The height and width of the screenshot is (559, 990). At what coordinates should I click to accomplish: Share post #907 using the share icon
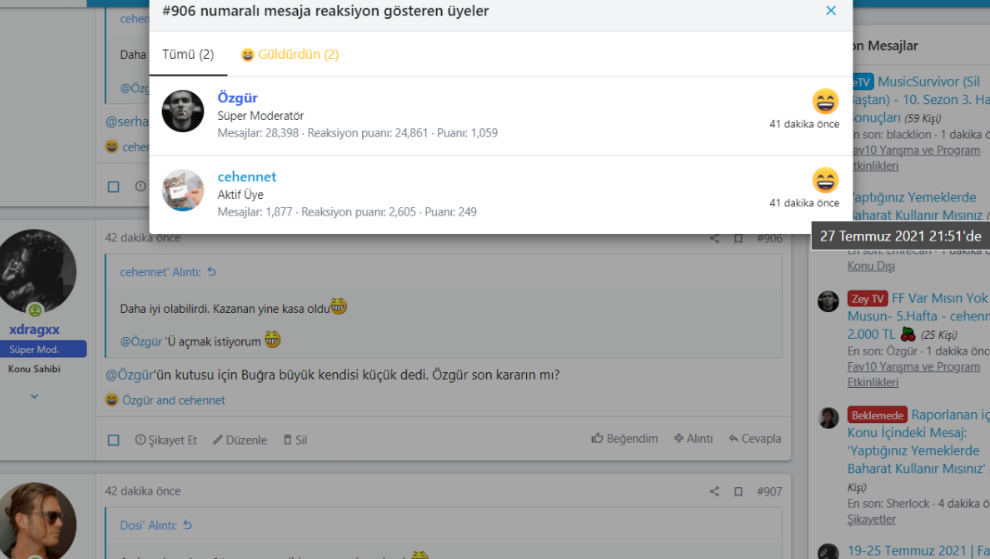pyautogui.click(x=714, y=492)
